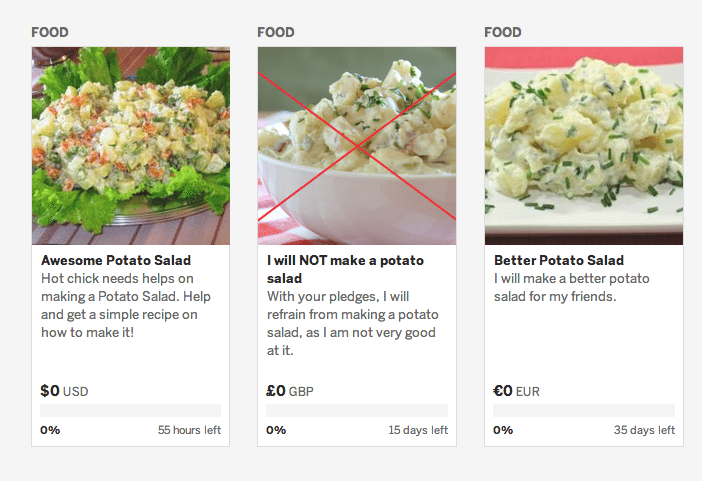This screenshot has height=481, width=702.
Task: Click the Awesome Potato Salad photo with lettuce
Action: [131, 146]
